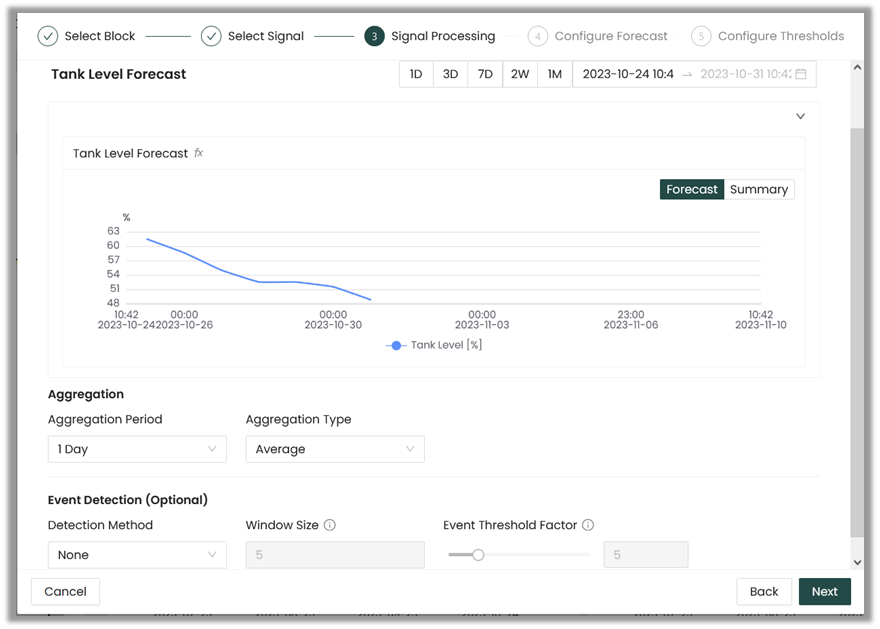Image resolution: width=880 pixels, height=629 pixels.
Task: Select the 7D time range
Action: click(x=485, y=74)
